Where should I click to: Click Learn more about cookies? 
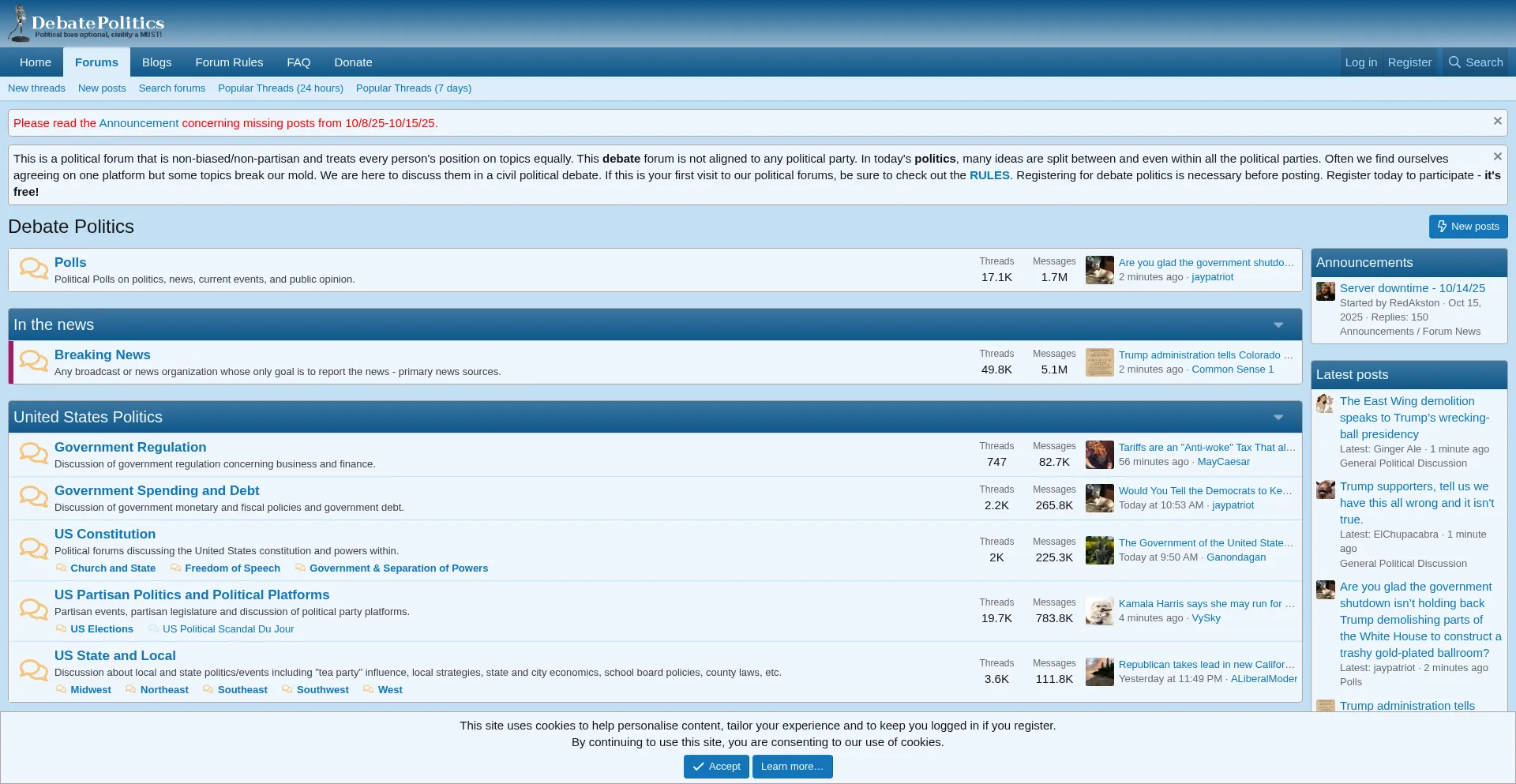792,767
